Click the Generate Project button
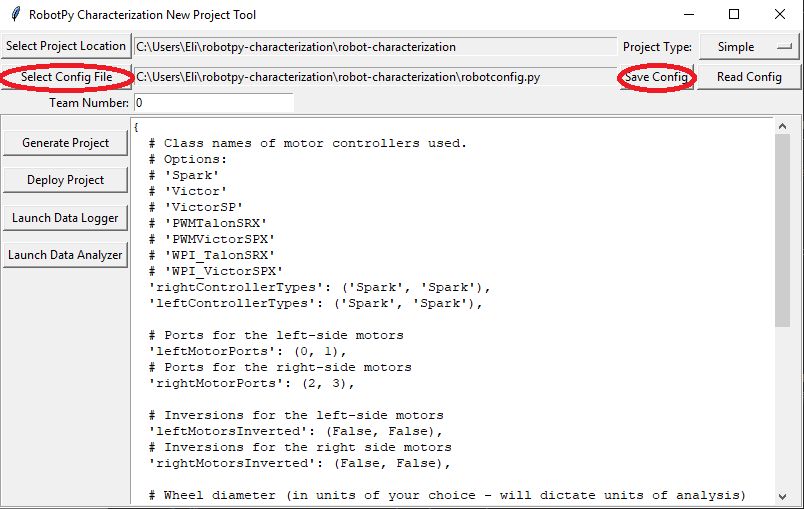 point(65,143)
